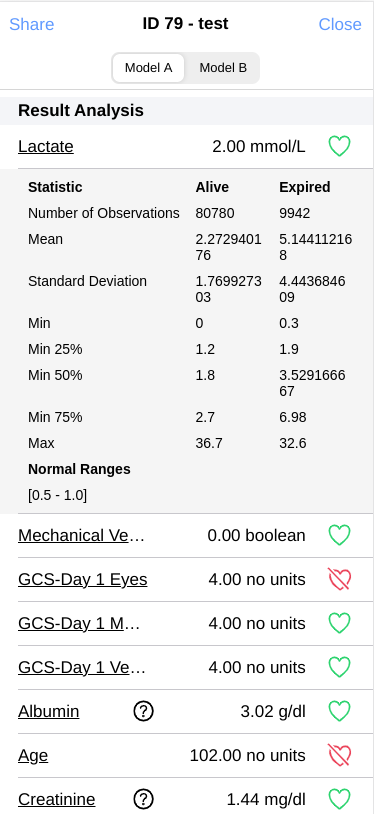Viewport: 374px width, 814px height.
Task: Click the crossed red heart next to Age
Action: click(x=340, y=755)
